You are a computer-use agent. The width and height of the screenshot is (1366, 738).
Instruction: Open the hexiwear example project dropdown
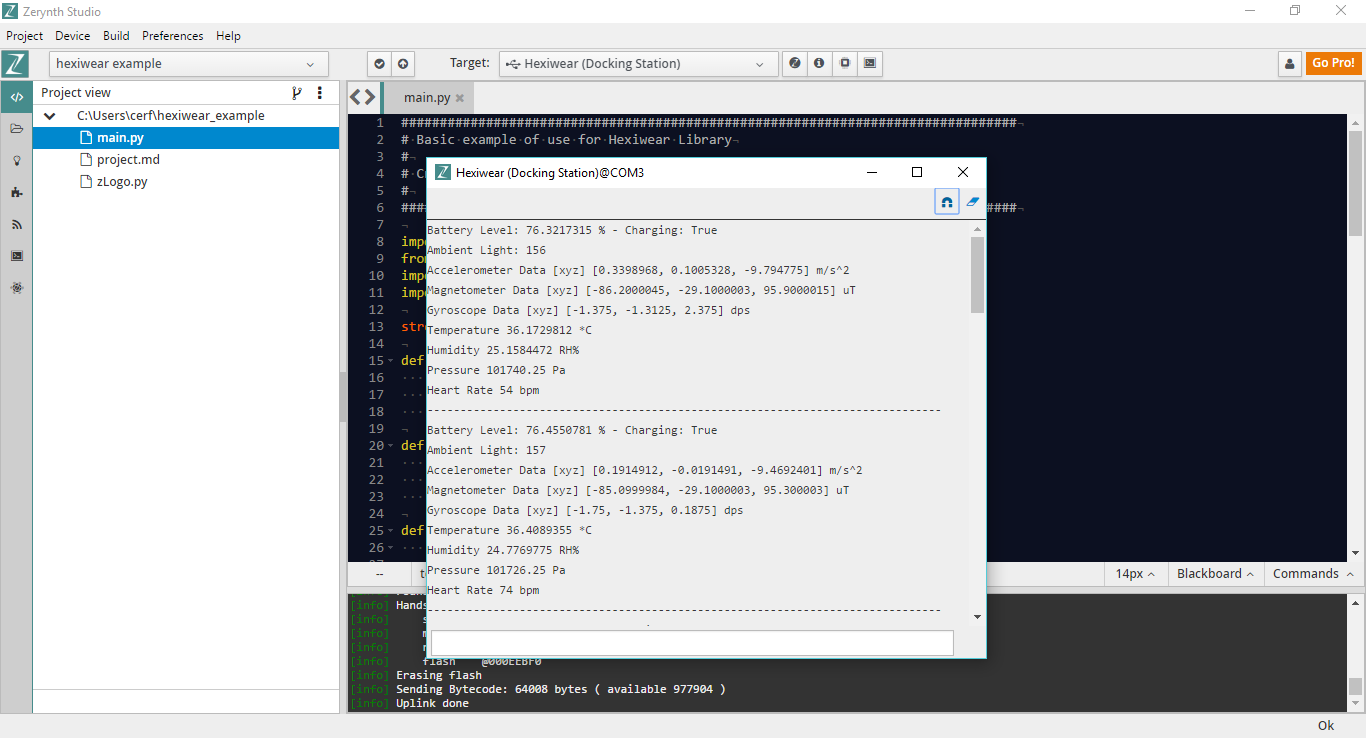tap(189, 64)
